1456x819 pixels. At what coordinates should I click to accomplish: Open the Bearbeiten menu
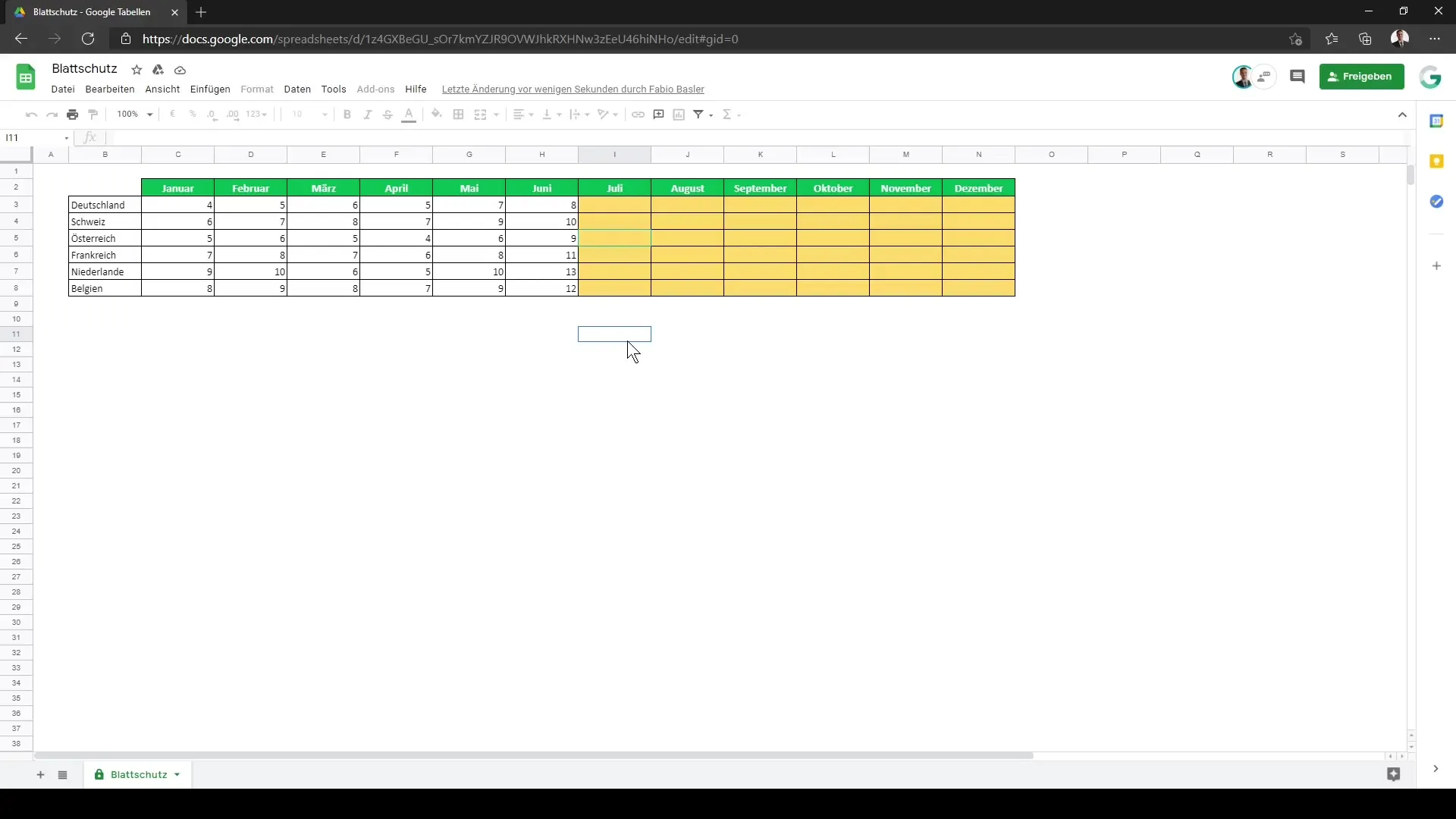pos(110,89)
